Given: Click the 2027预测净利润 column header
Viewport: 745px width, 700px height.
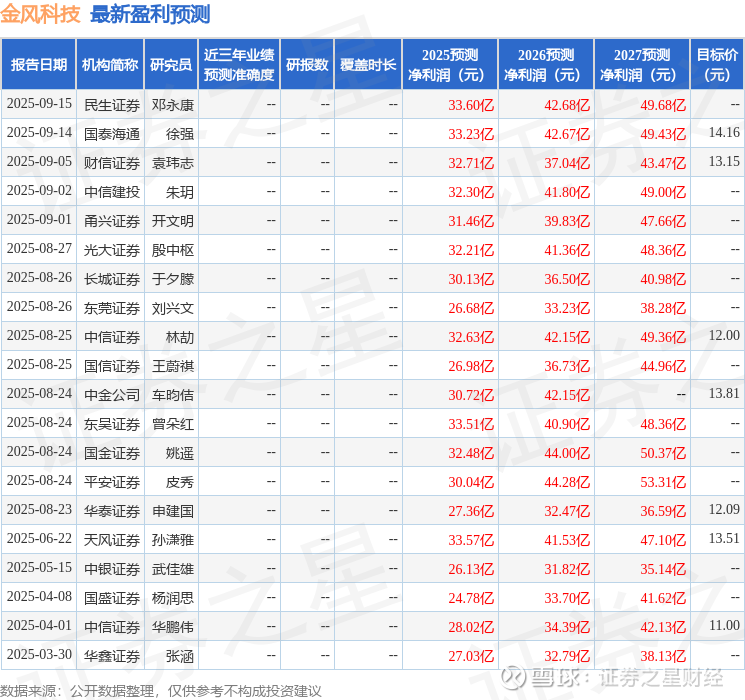Looking at the screenshot, I should pyautogui.click(x=642, y=65).
